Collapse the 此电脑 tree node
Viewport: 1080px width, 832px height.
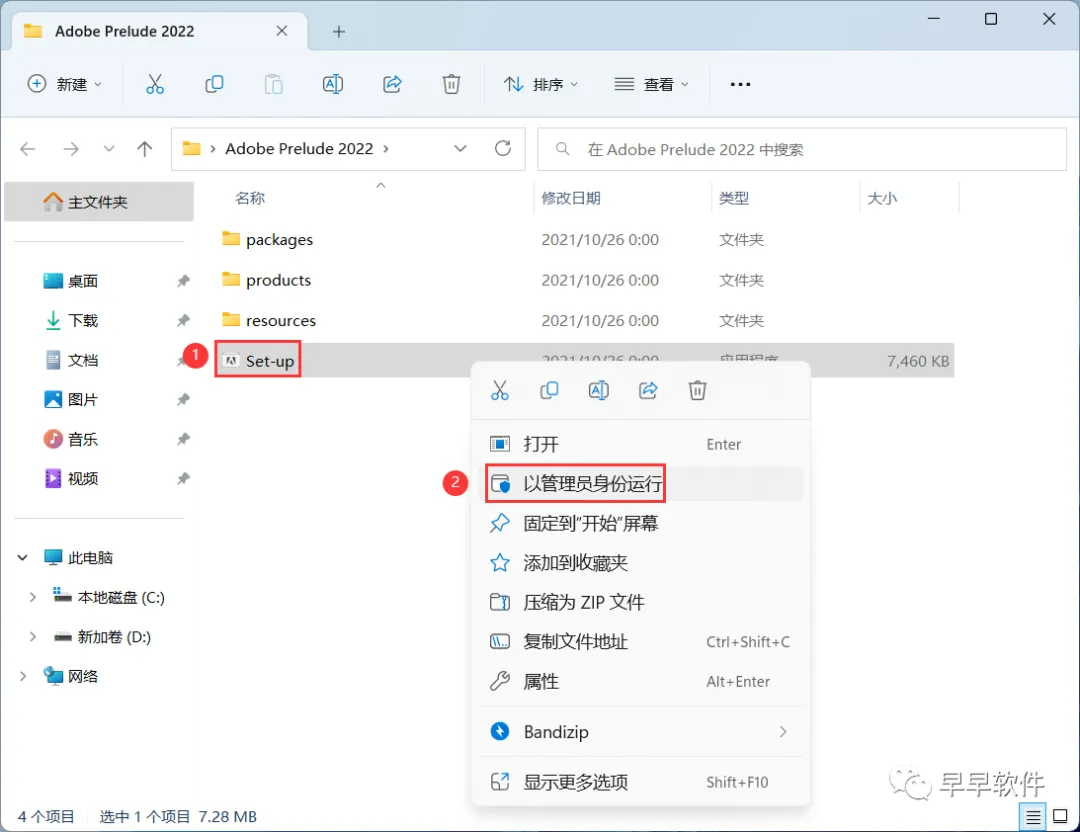pyautogui.click(x=23, y=558)
